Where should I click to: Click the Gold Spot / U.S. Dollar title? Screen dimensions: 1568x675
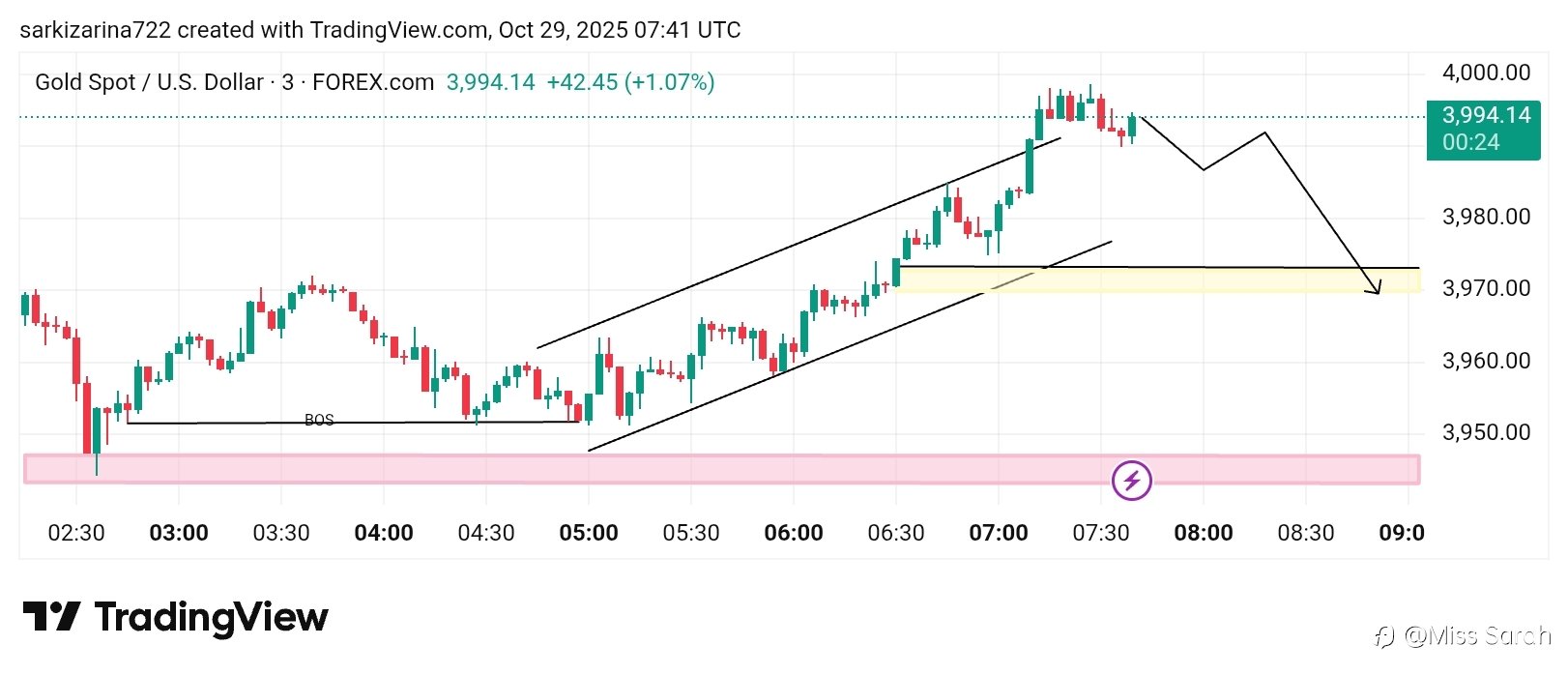[149, 82]
